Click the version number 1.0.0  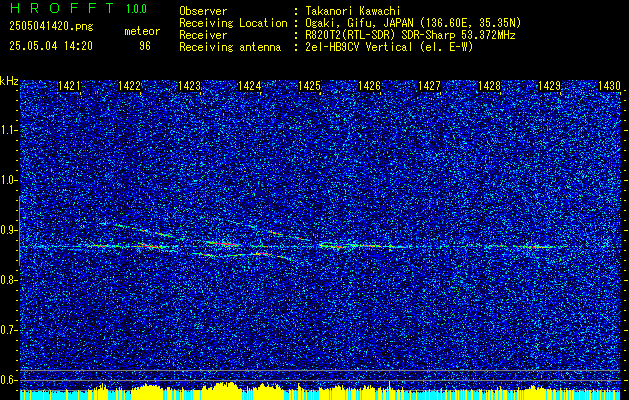click(136, 9)
